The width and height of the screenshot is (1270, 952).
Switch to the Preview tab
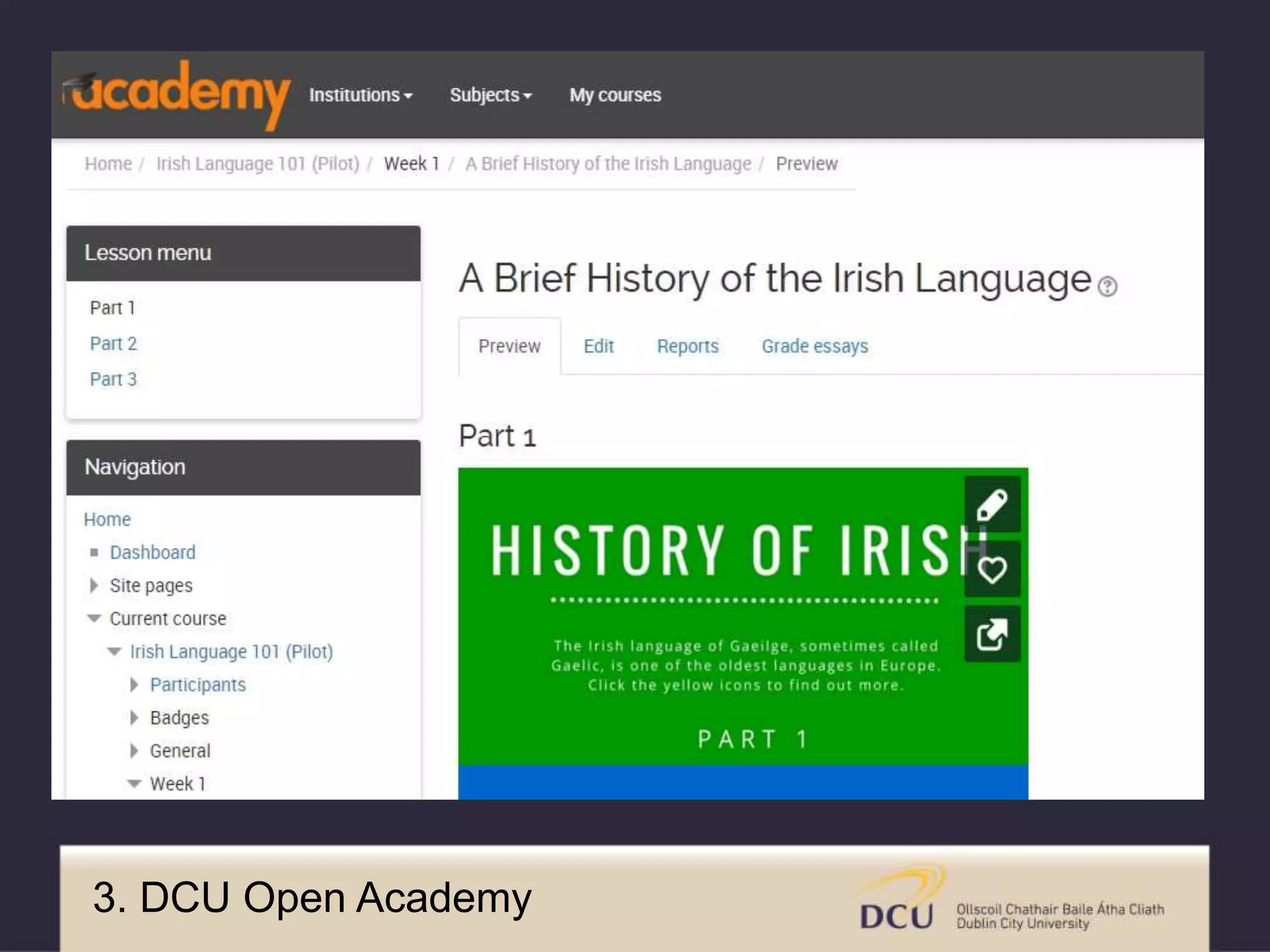(x=510, y=346)
